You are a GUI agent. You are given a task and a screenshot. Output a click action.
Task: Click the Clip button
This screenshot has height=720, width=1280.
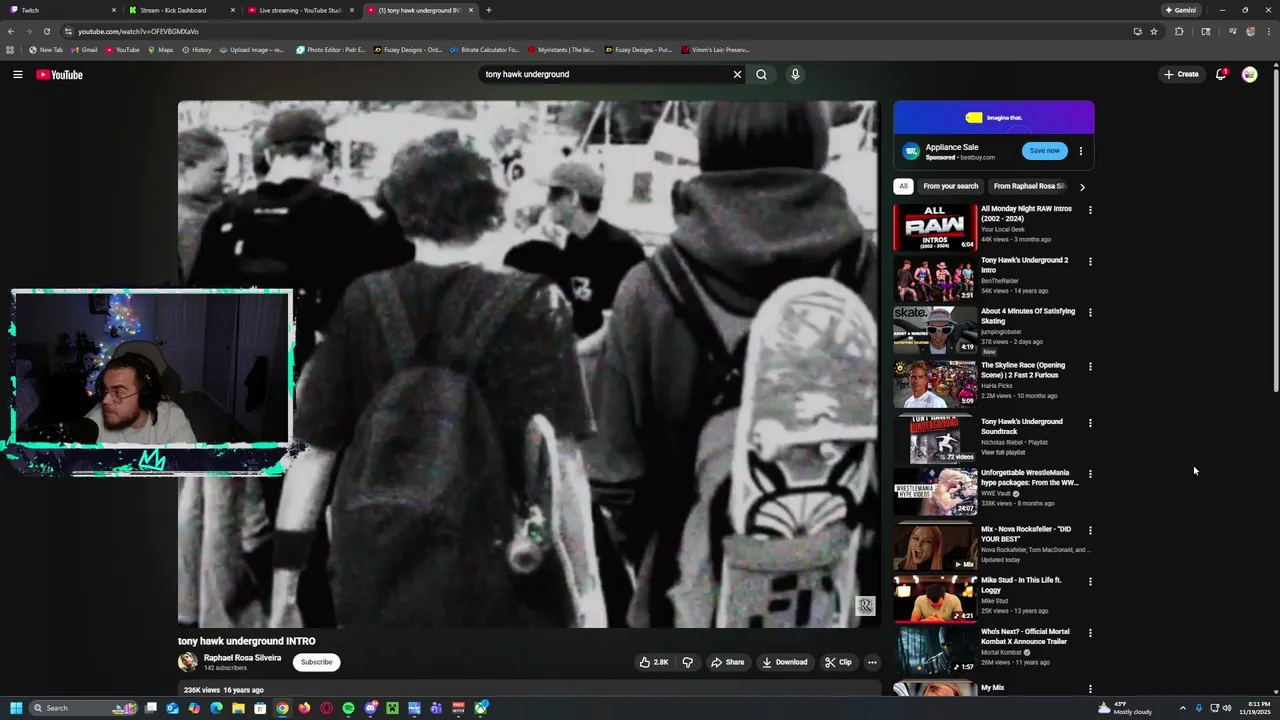pos(838,662)
